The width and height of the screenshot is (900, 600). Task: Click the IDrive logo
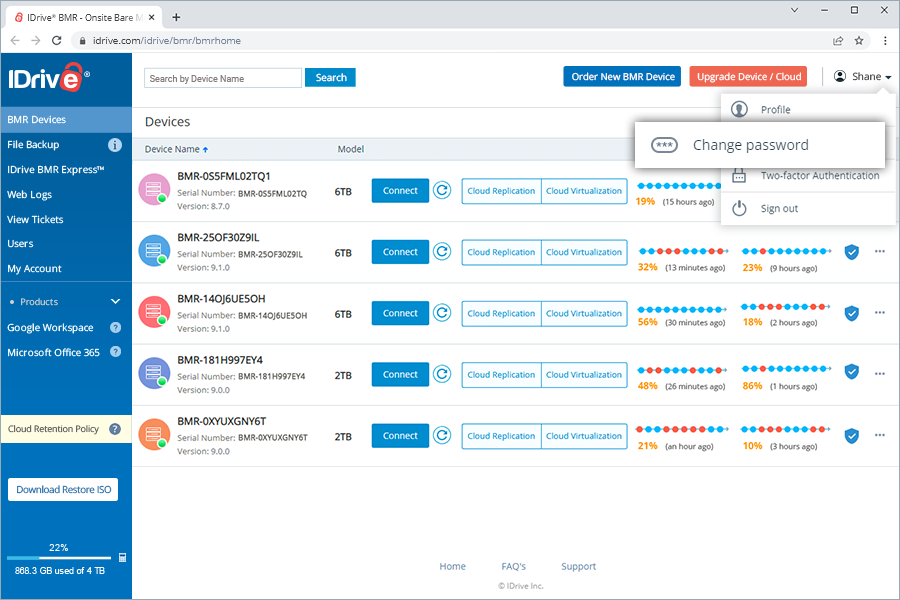pos(49,78)
